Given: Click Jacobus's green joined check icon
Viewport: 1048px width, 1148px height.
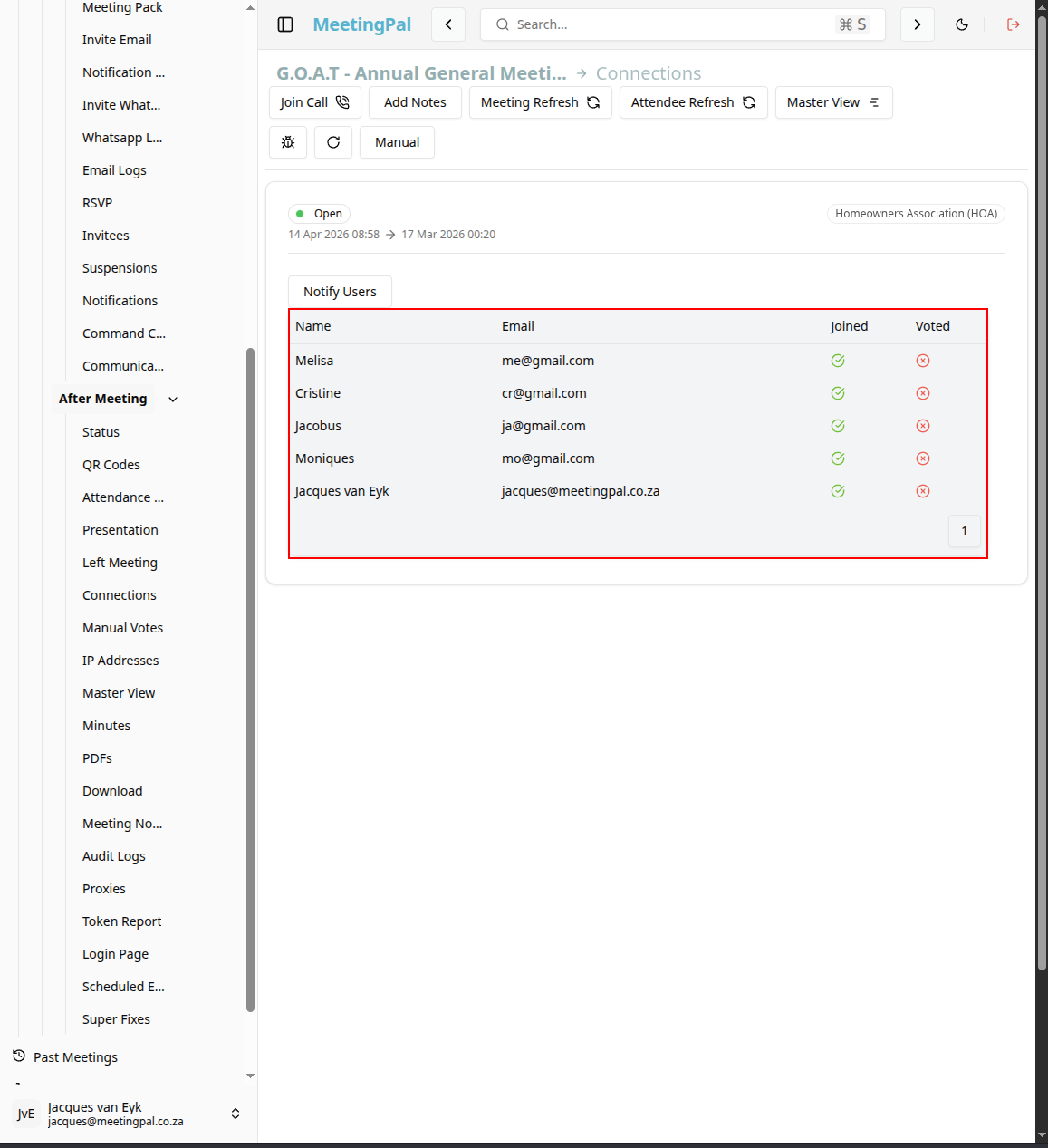Looking at the screenshot, I should pyautogui.click(x=838, y=426).
